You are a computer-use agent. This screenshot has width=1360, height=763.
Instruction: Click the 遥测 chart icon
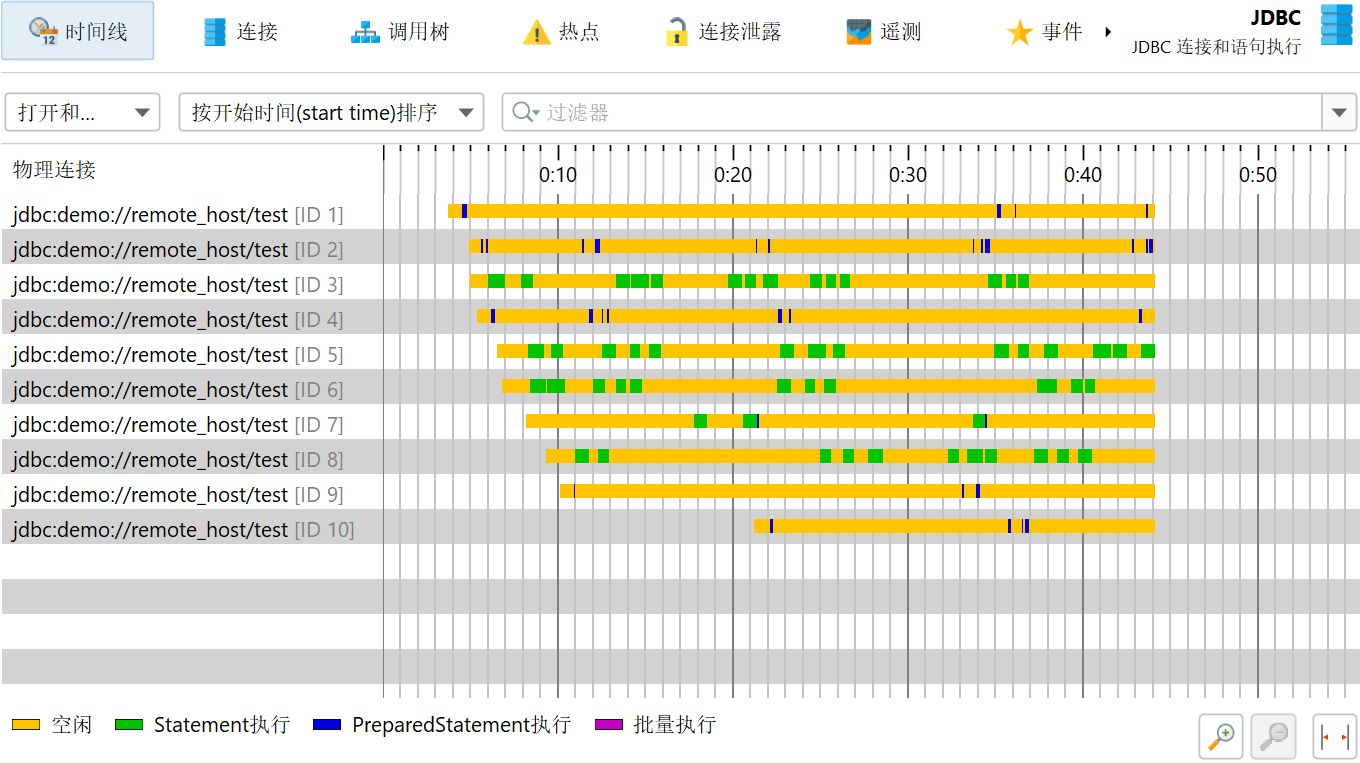pyautogui.click(x=859, y=32)
